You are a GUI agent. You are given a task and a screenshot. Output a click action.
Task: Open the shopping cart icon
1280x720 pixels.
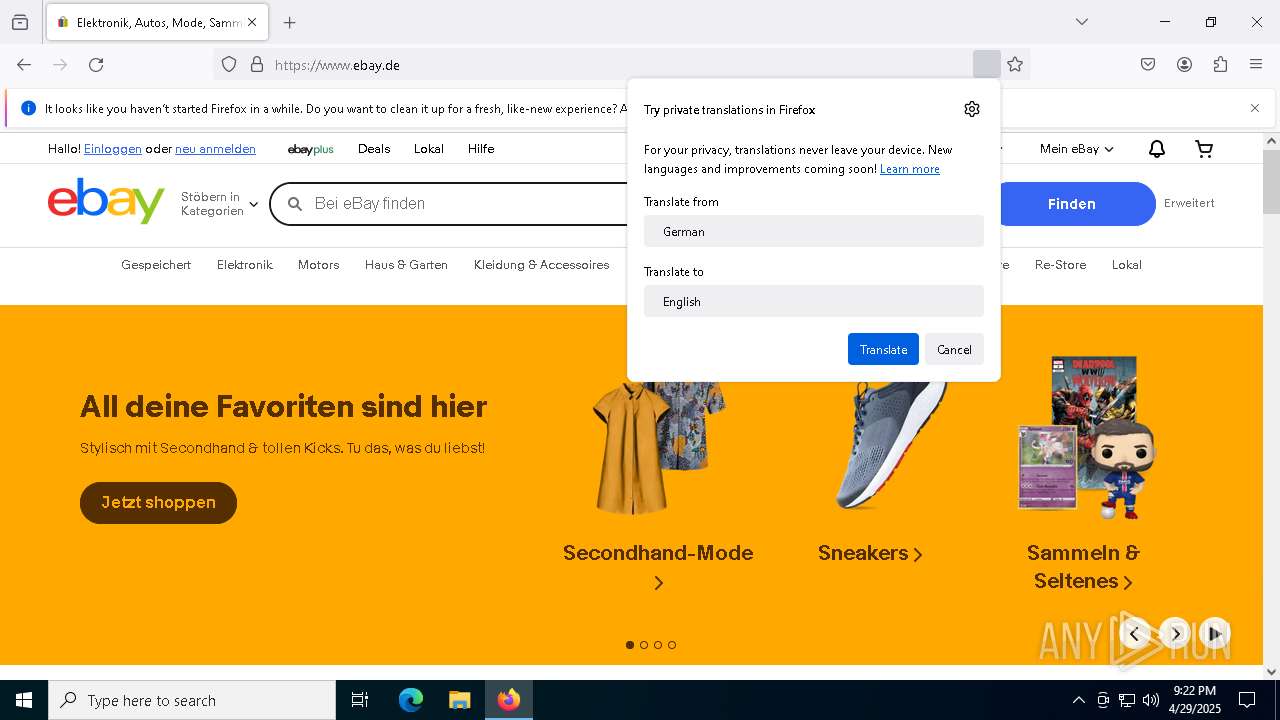(1205, 149)
